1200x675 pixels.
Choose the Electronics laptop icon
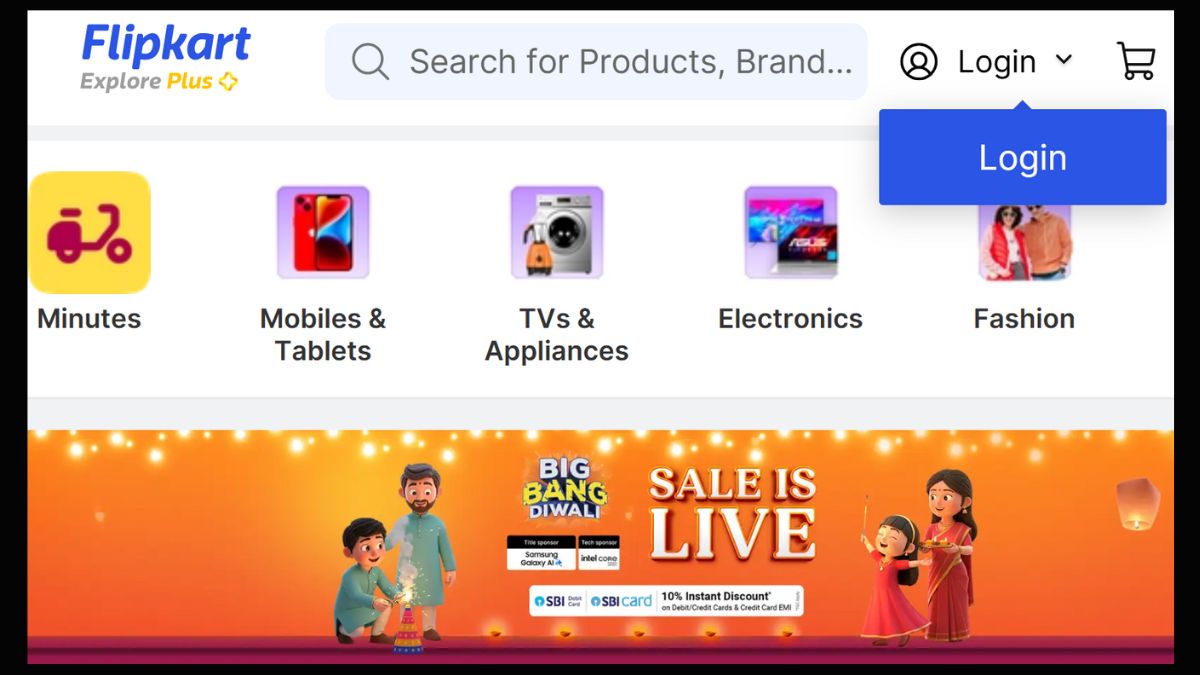tap(791, 232)
